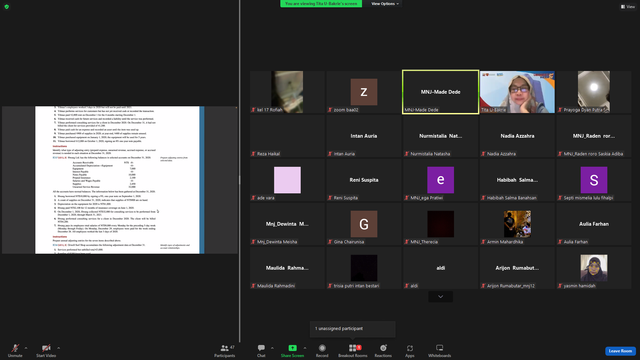Select Nadia Azzahra participant tile
Viewport: 640px width, 360px height.
tap(517, 136)
